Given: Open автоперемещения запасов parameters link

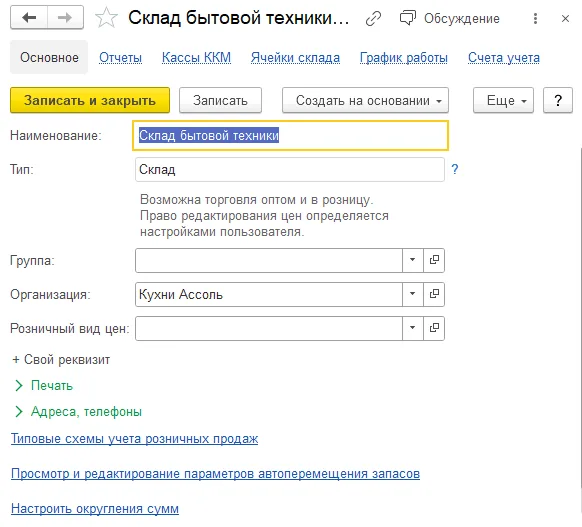Looking at the screenshot, I should pyautogui.click(x=215, y=474).
